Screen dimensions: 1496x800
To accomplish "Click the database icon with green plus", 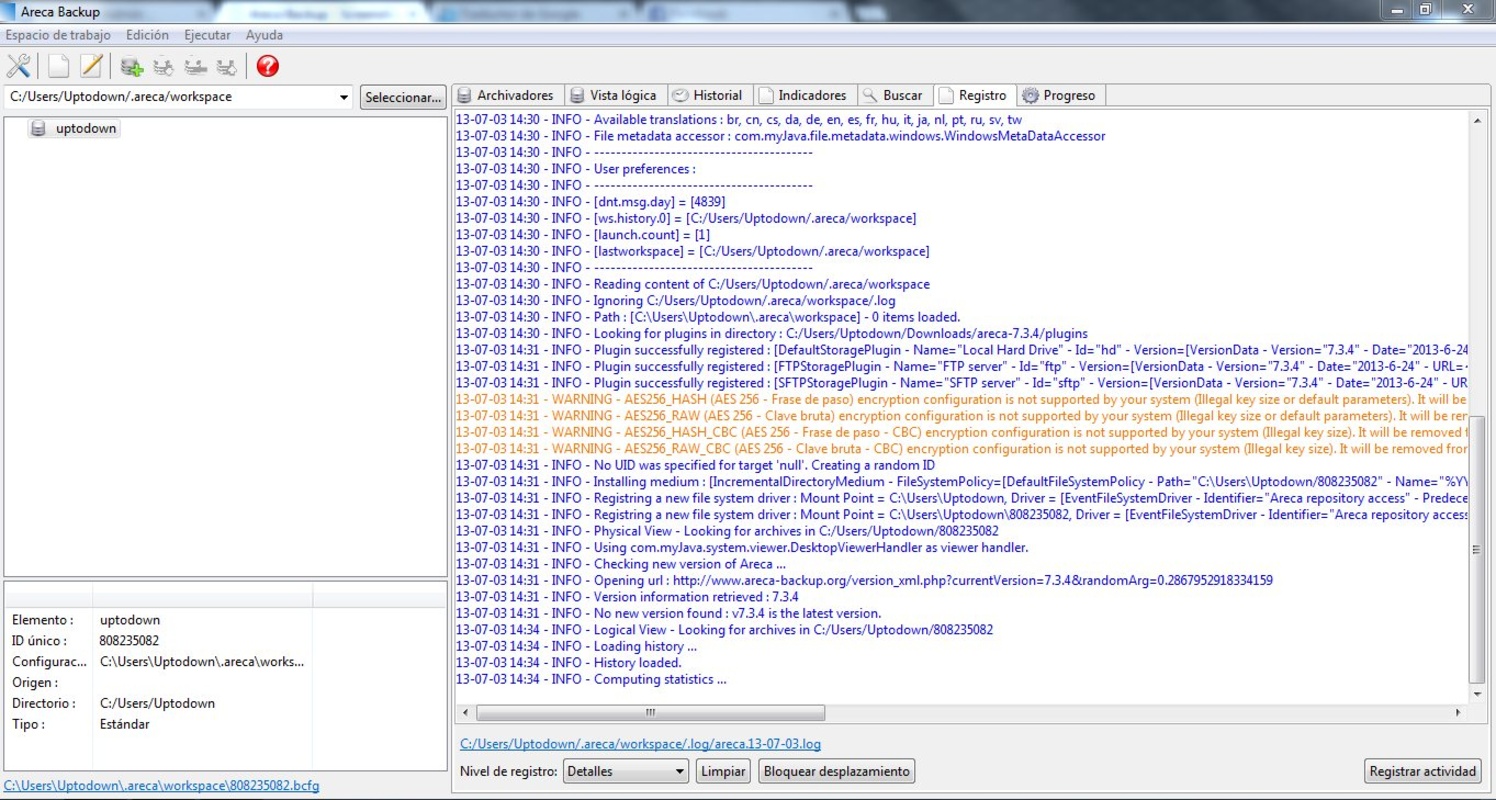I will pos(131,67).
